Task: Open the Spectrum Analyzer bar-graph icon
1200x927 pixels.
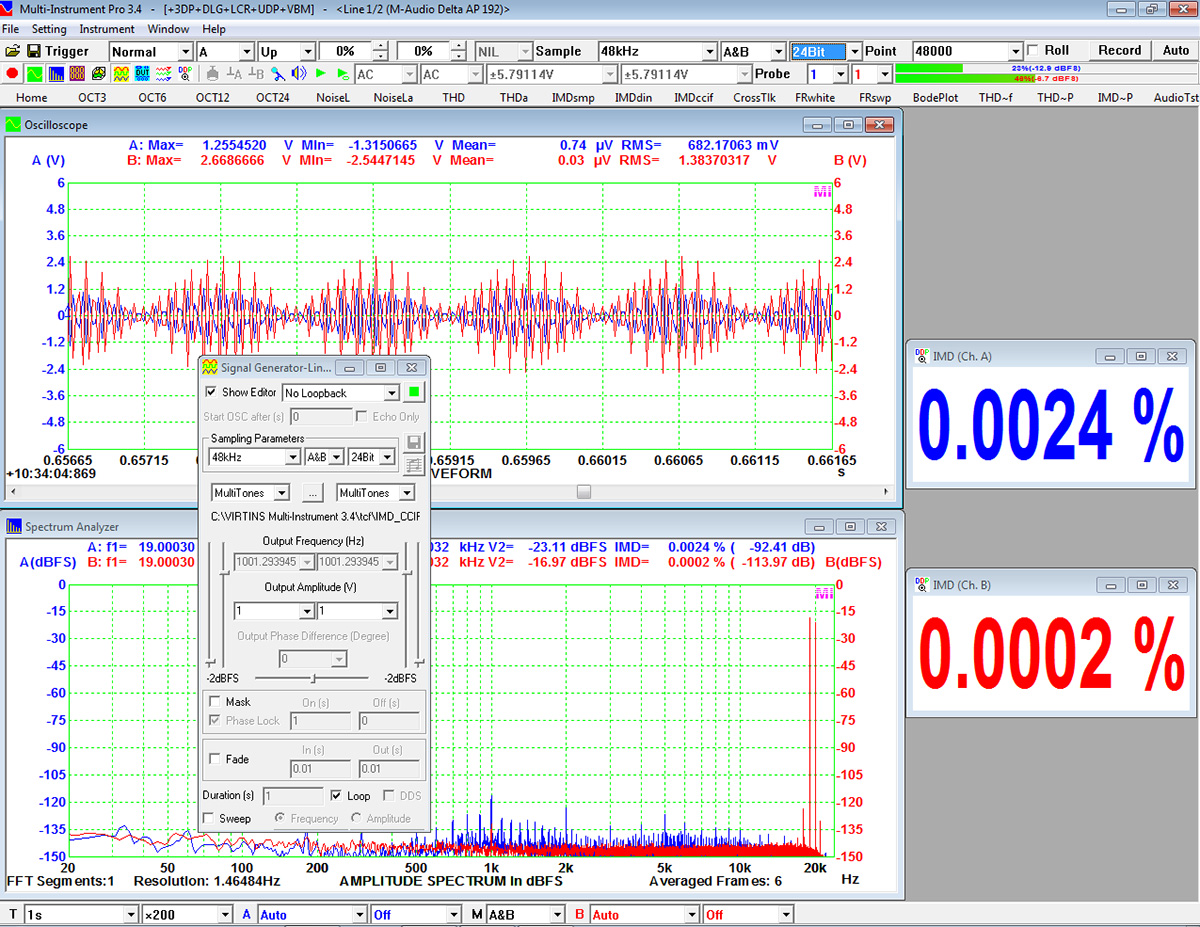Action: [x=56, y=73]
